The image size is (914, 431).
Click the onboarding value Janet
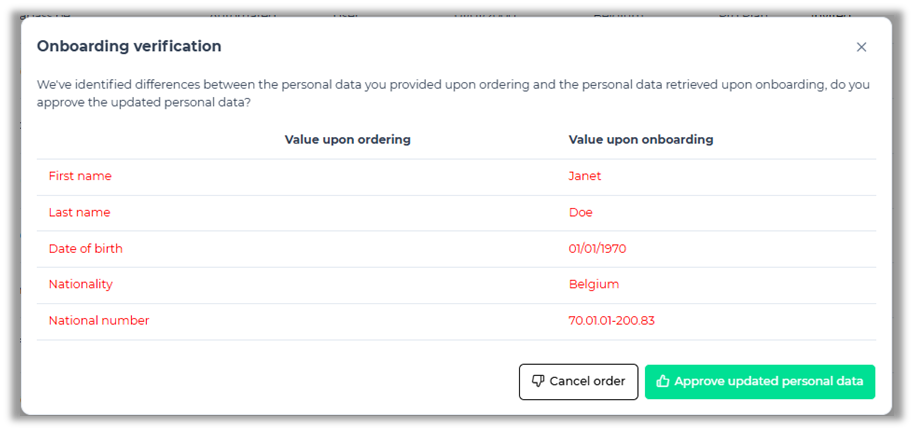click(x=584, y=176)
